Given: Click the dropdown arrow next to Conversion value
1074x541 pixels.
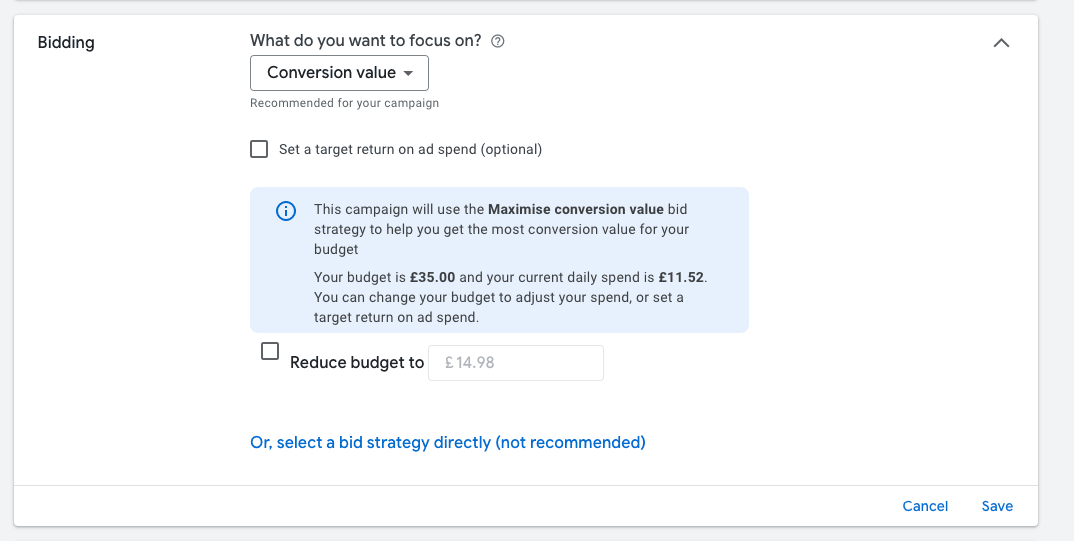Looking at the screenshot, I should [408, 73].
